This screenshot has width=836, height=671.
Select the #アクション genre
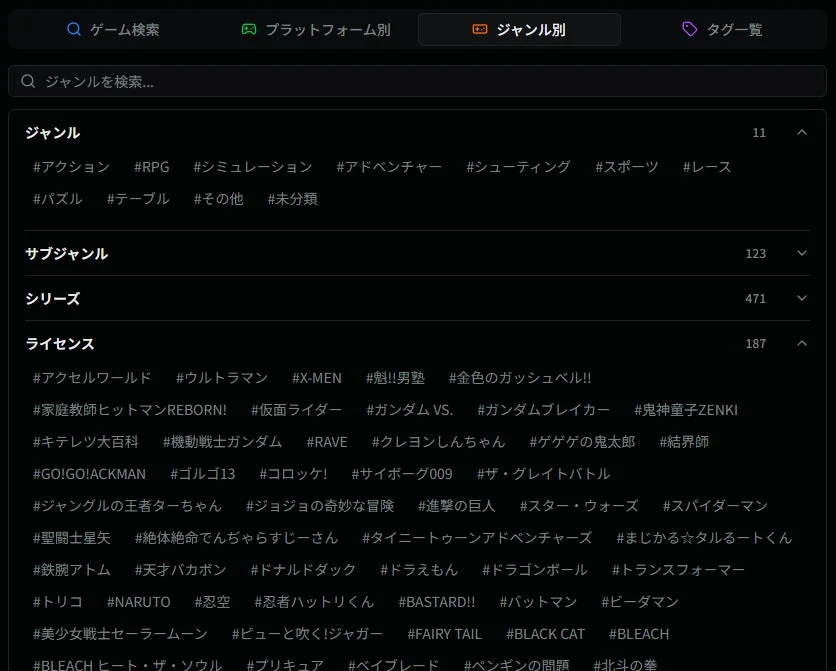click(72, 166)
